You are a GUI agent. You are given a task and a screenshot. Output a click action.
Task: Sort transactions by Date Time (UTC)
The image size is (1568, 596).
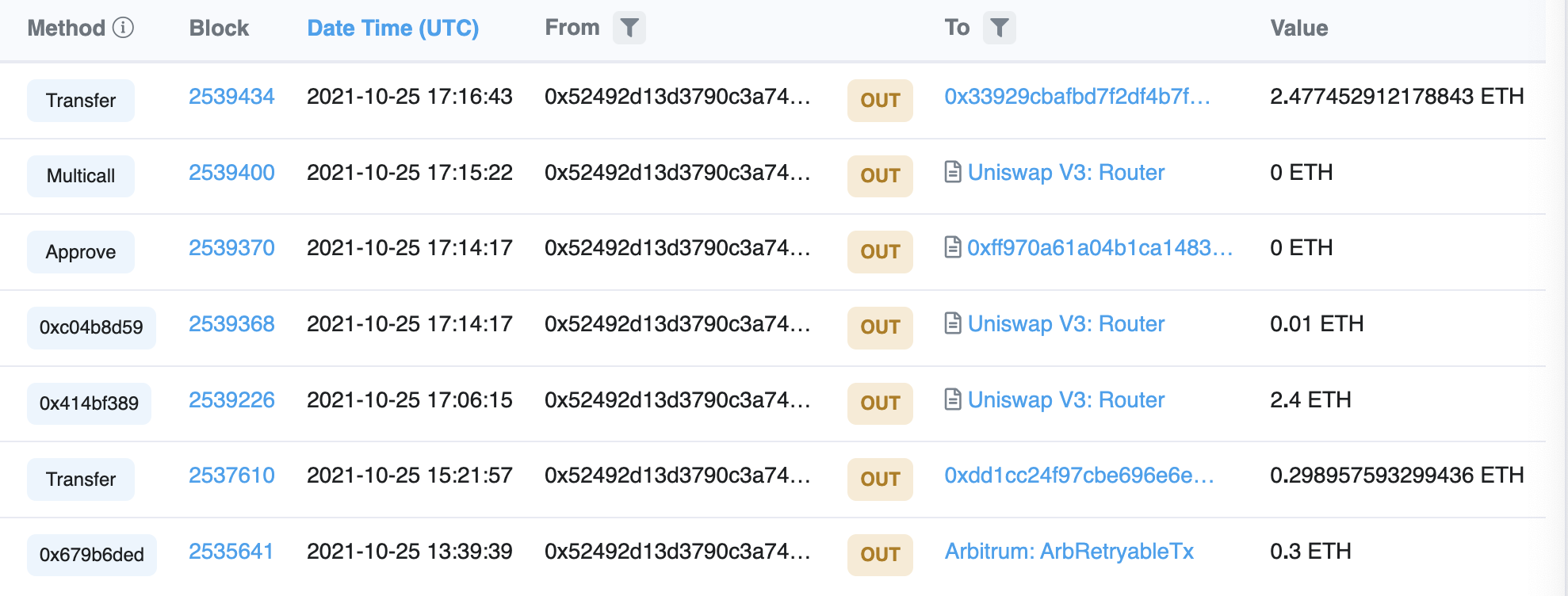click(392, 27)
